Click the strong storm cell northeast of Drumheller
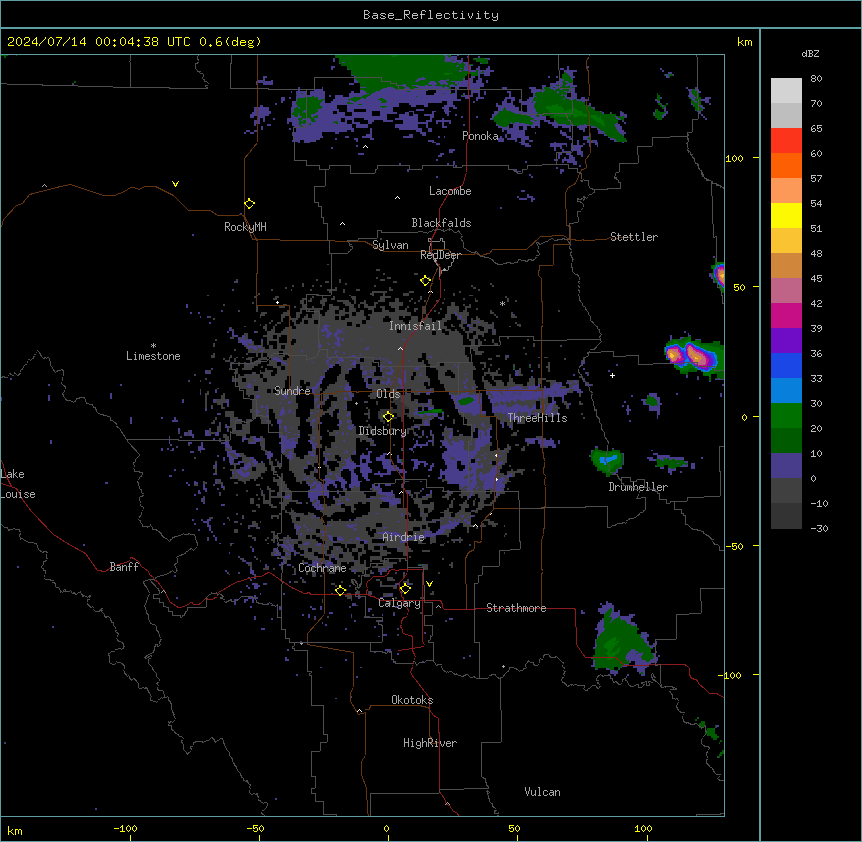Image resolution: width=862 pixels, height=842 pixels. click(694, 355)
